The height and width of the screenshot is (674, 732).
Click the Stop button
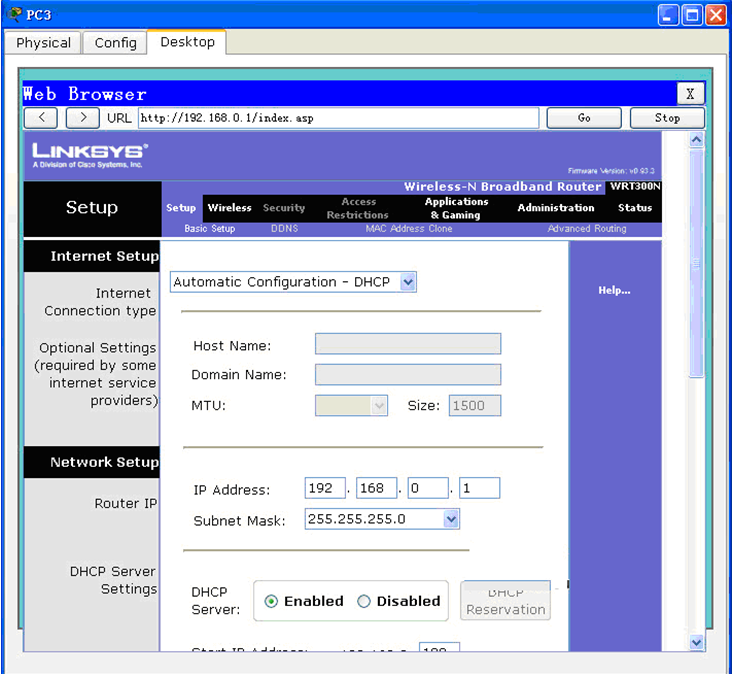[x=667, y=118]
